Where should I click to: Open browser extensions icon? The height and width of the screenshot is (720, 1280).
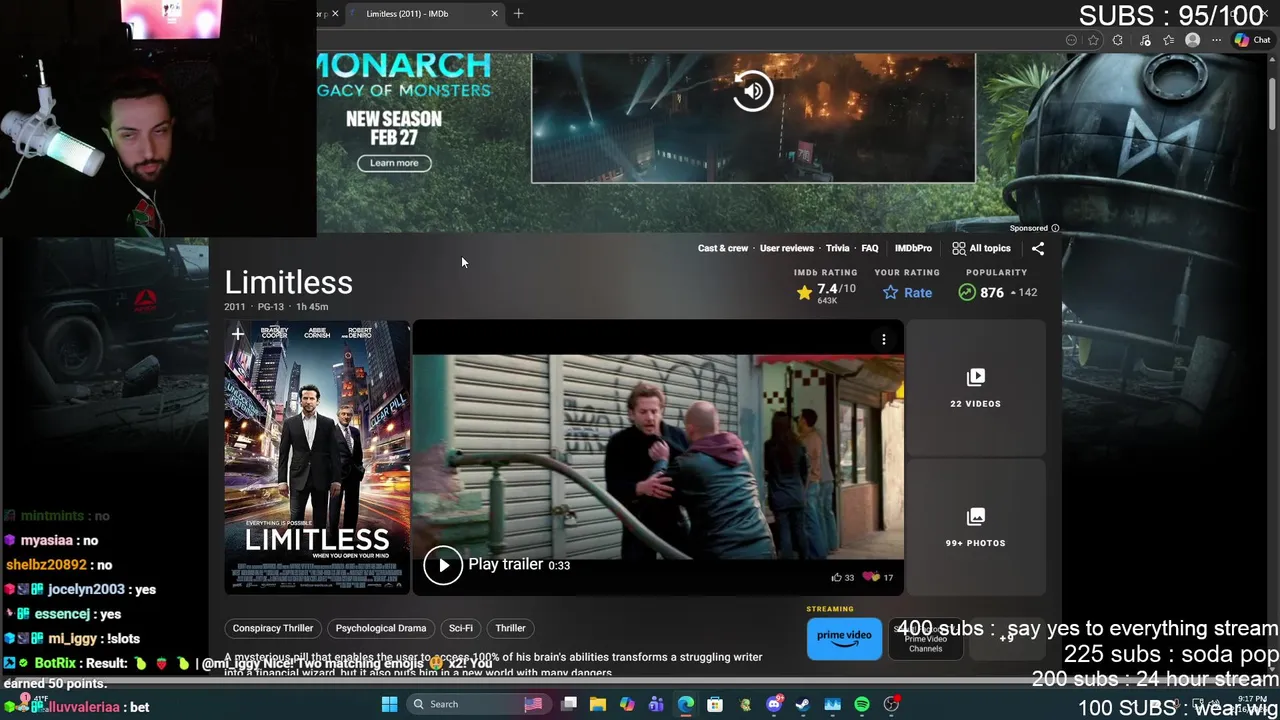coord(1117,40)
